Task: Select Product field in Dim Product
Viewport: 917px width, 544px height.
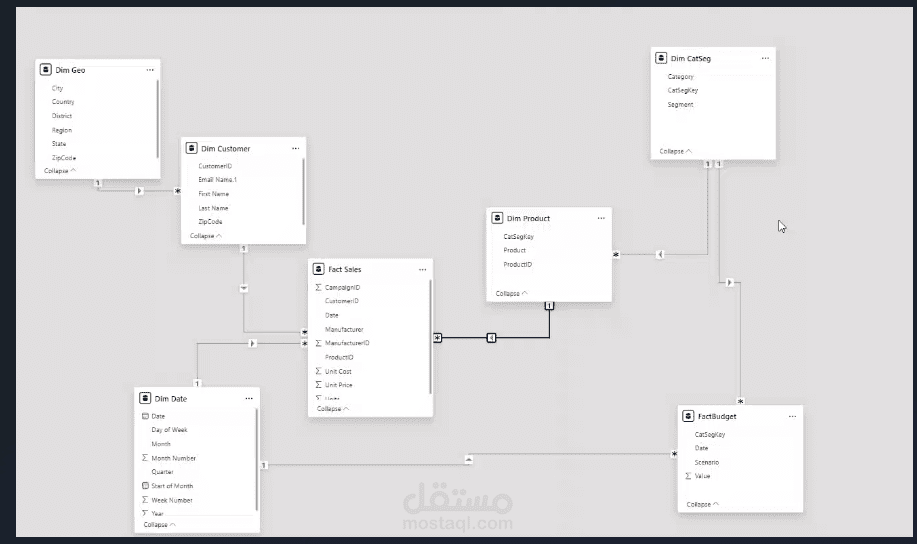Action: pyautogui.click(x=515, y=250)
